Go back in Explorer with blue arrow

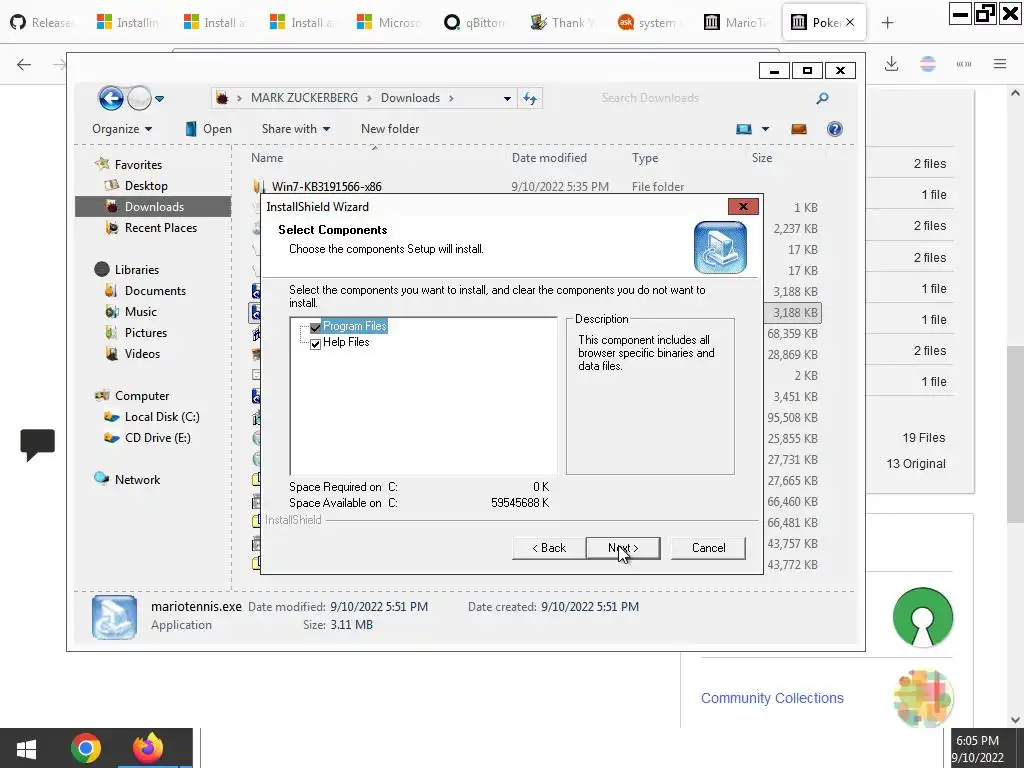pos(111,99)
